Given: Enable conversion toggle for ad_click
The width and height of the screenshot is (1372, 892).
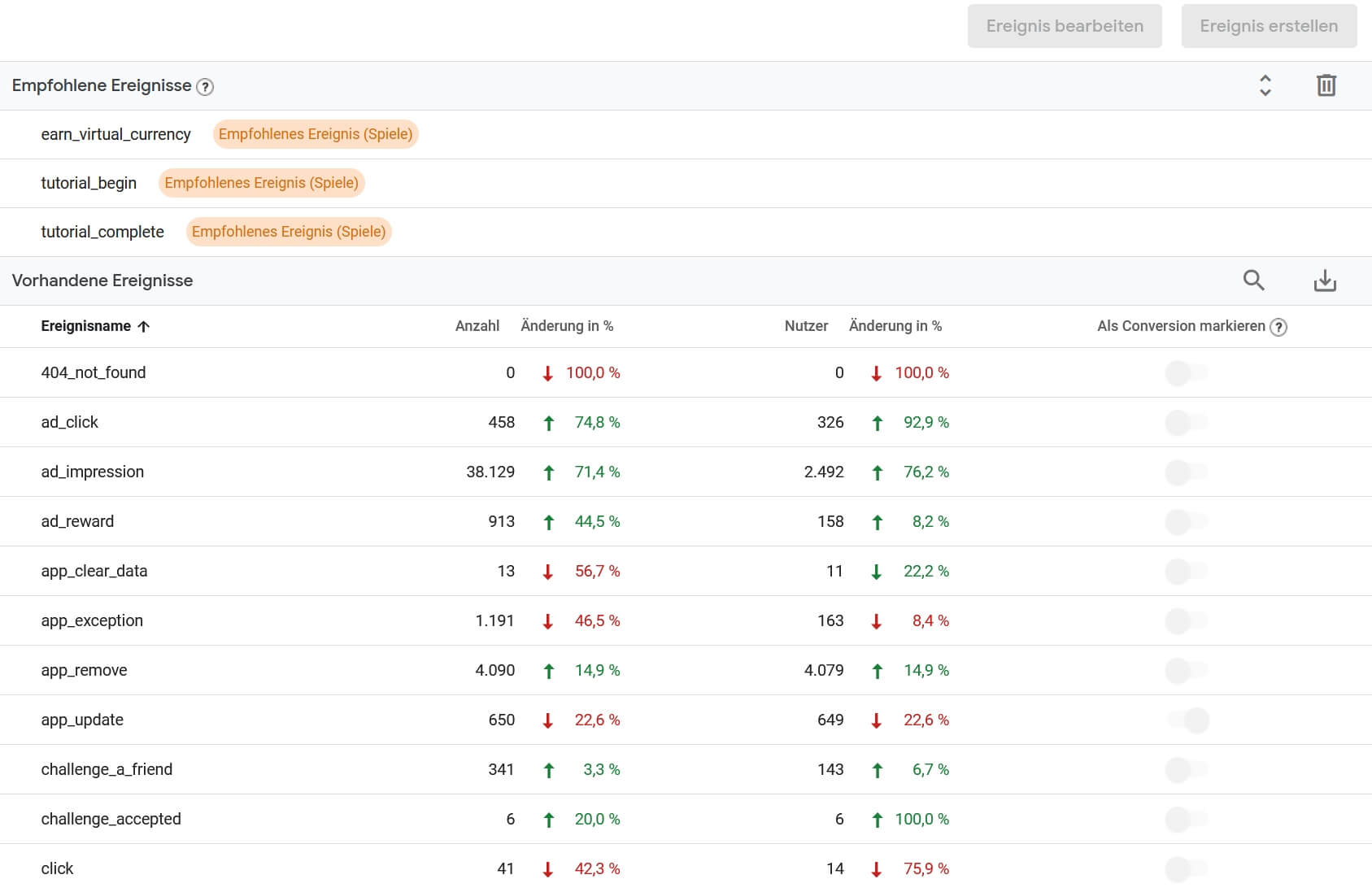Looking at the screenshot, I should 1187,423.
